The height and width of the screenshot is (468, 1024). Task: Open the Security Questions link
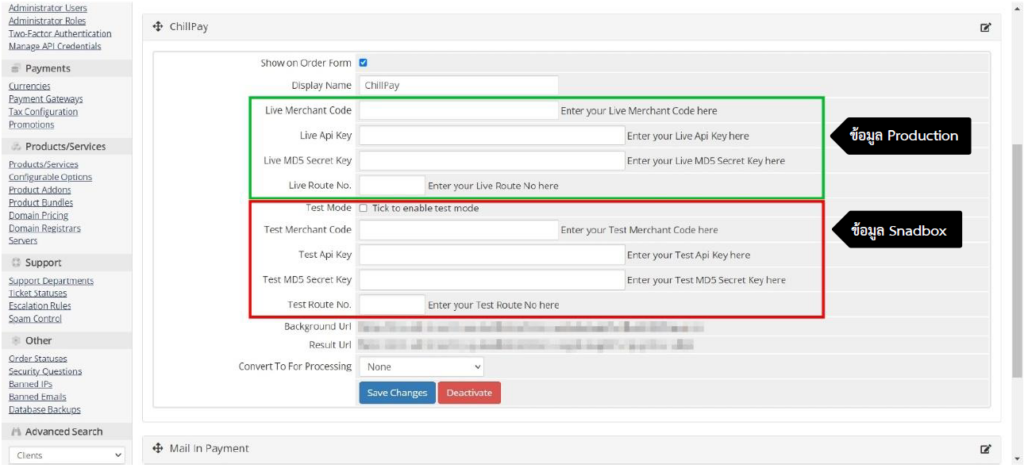coord(45,371)
